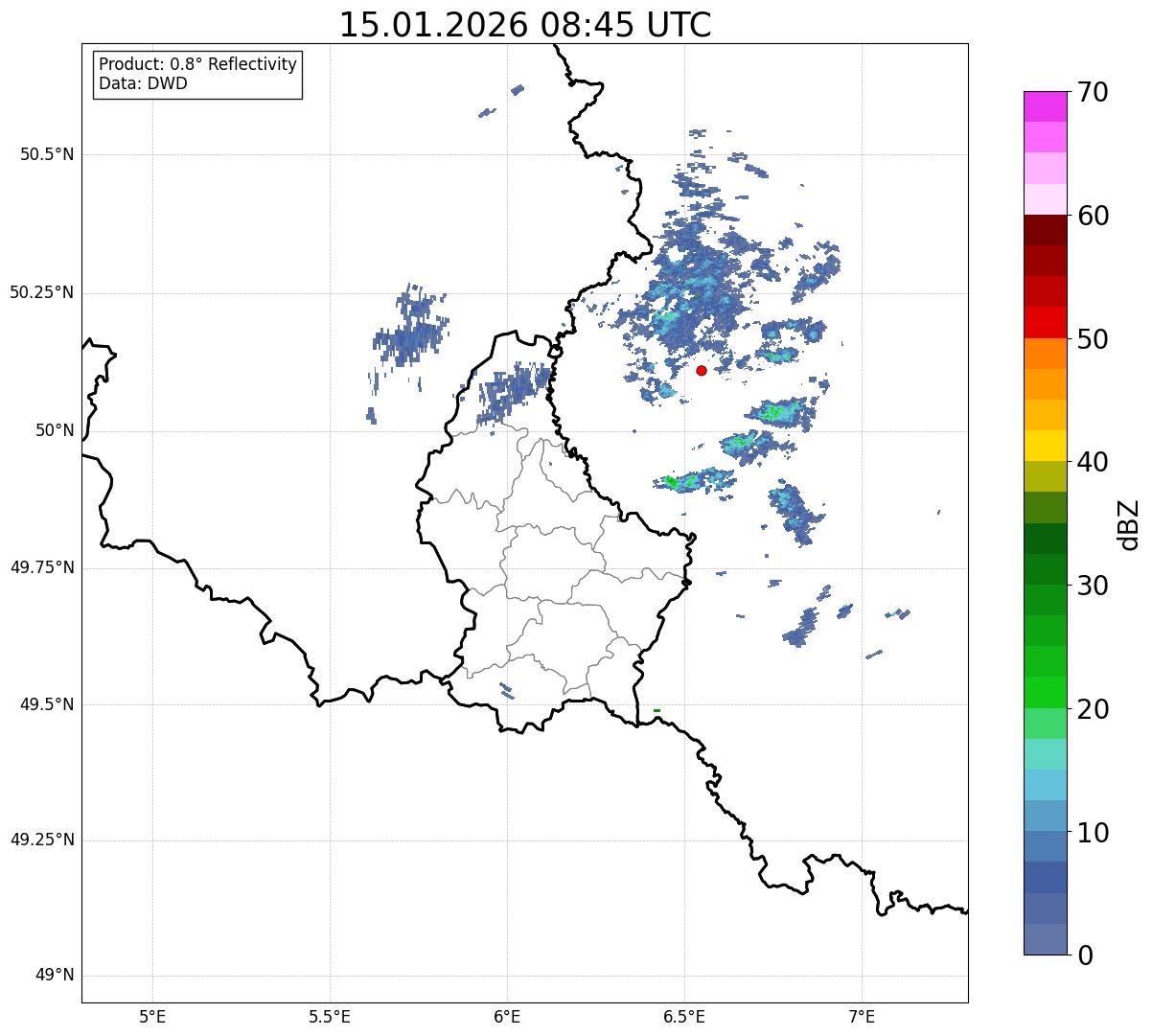Click the 60 label on the colorbar
Image resolution: width=1152 pixels, height=1036 pixels.
[x=1093, y=216]
